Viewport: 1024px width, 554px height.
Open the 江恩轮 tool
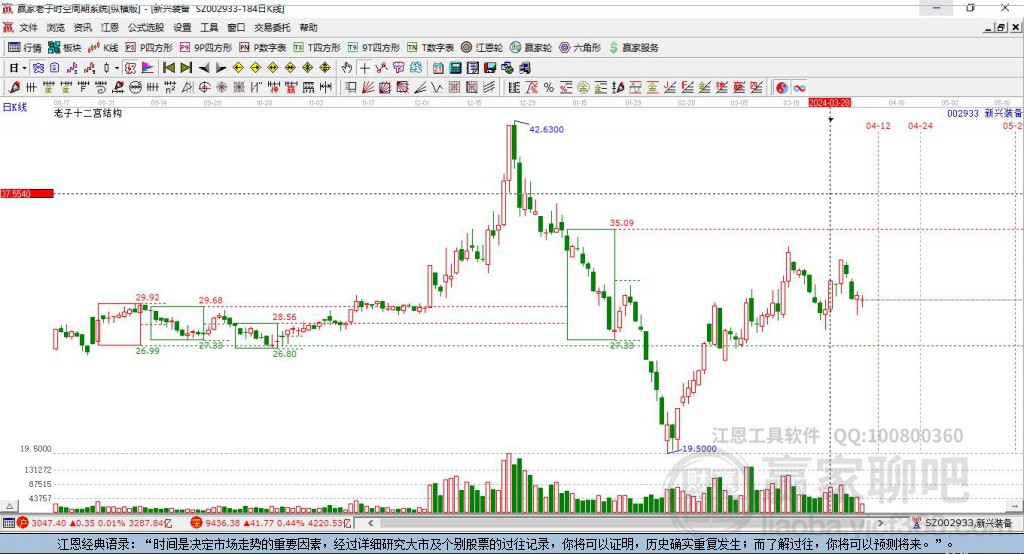[482, 48]
